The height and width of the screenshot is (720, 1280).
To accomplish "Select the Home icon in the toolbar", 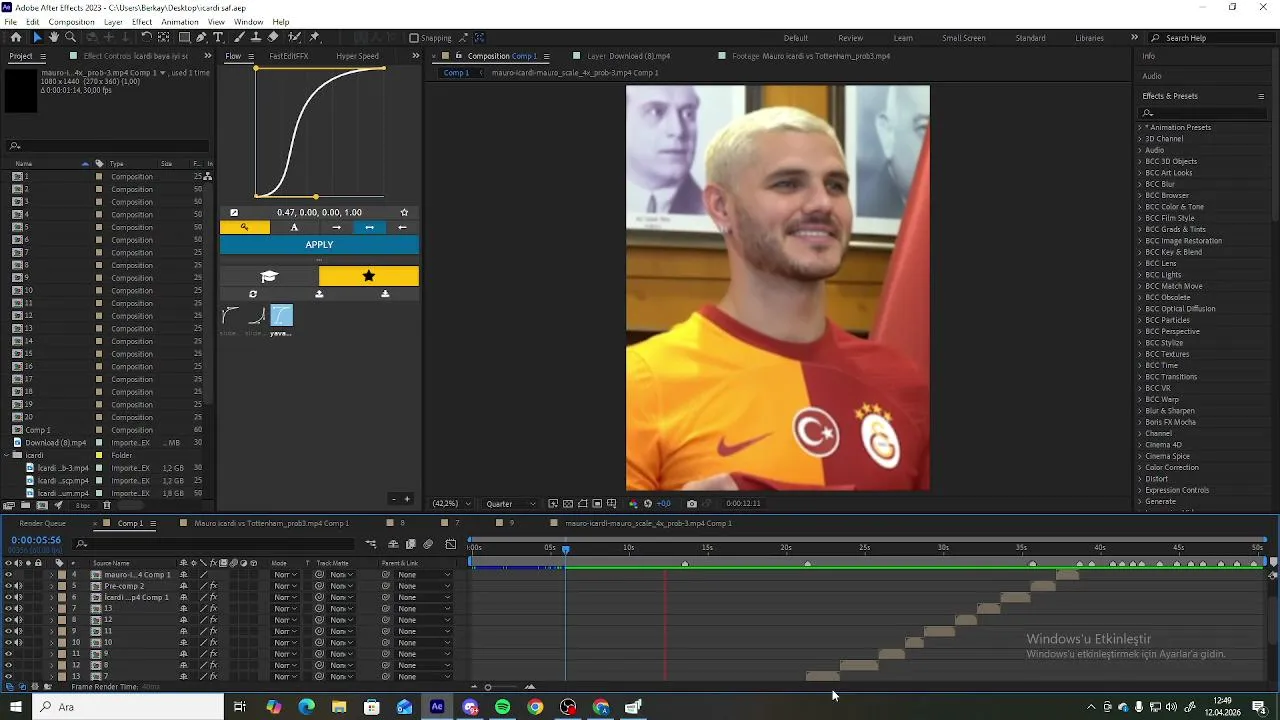I will (x=16, y=37).
